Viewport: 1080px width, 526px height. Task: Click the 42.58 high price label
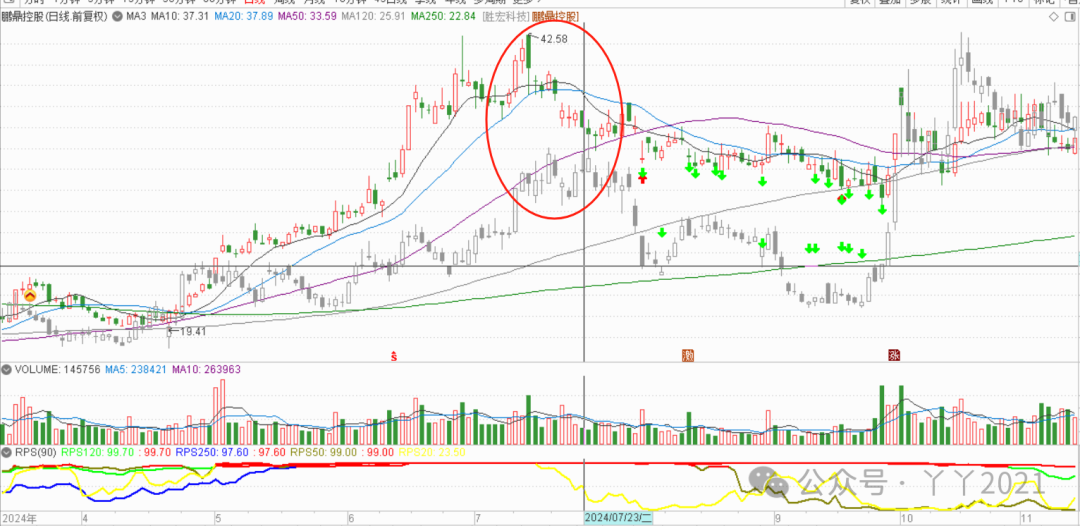tap(554, 38)
